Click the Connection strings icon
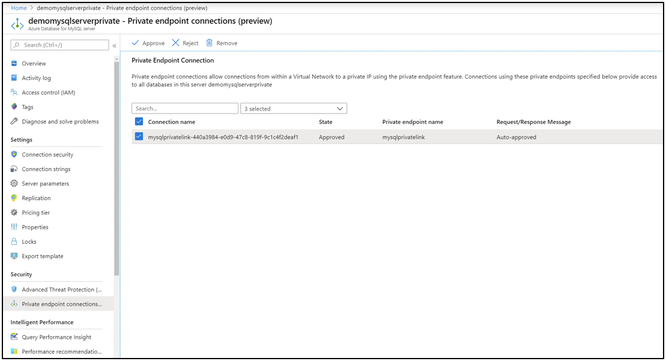 point(14,169)
